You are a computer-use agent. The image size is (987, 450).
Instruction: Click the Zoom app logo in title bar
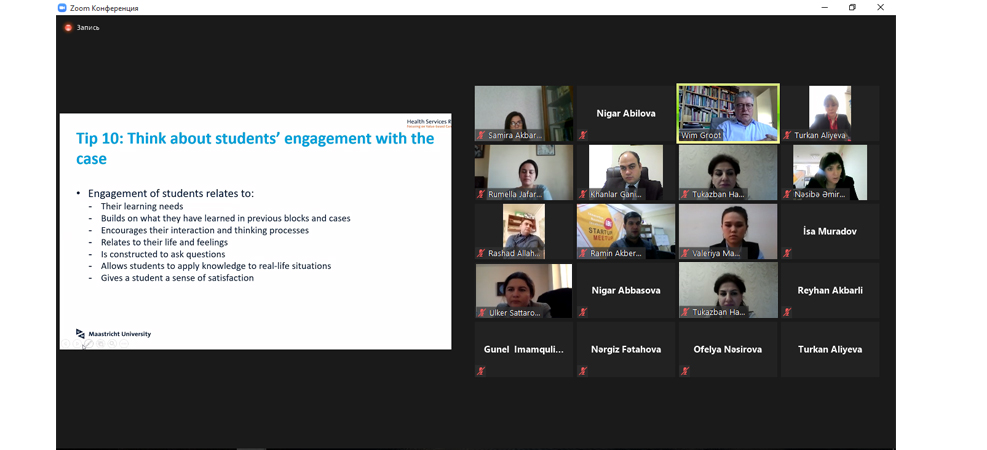pyautogui.click(x=62, y=8)
